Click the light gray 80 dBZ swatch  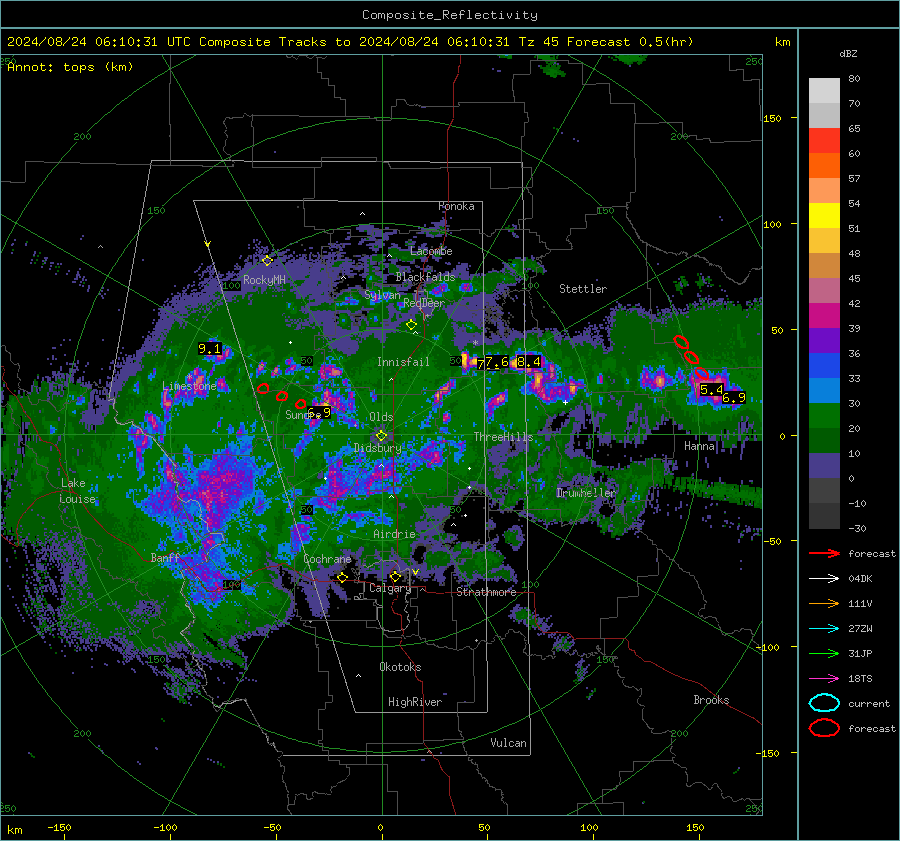[x=824, y=90]
